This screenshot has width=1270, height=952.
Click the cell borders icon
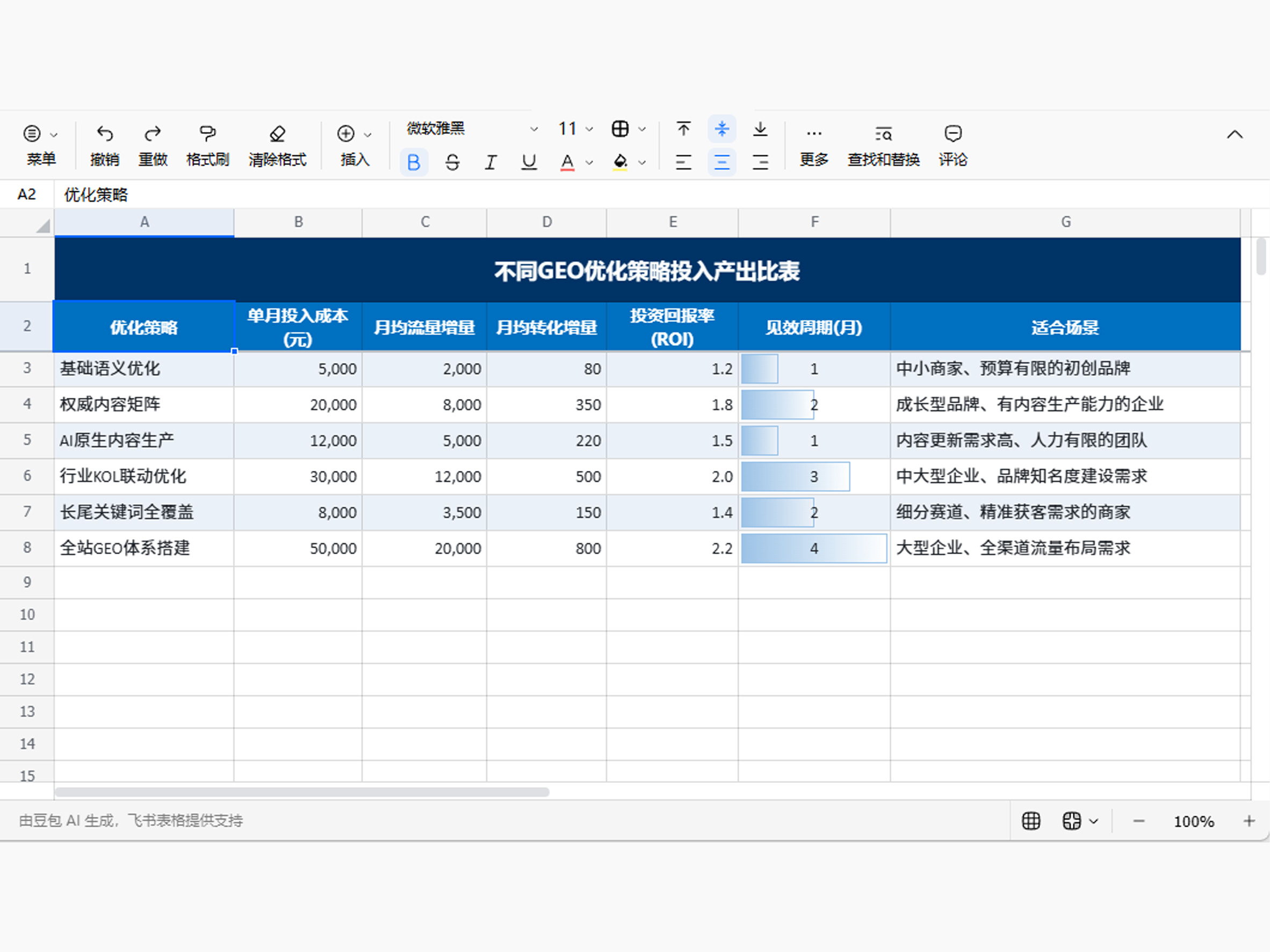tap(620, 128)
